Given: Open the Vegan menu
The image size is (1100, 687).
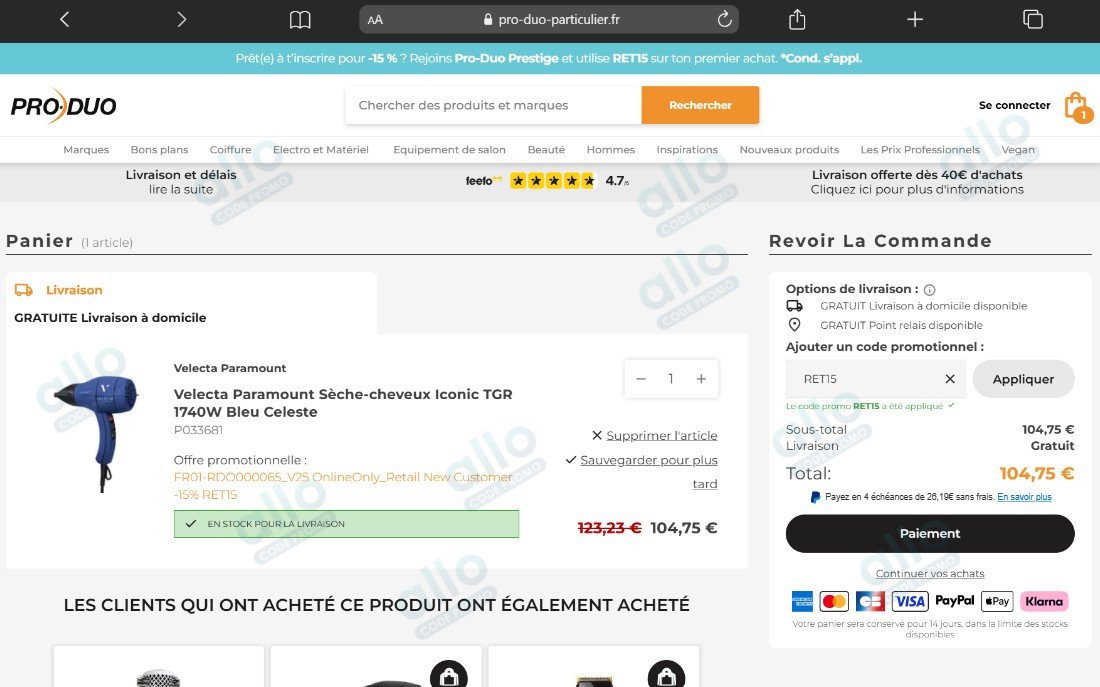Looking at the screenshot, I should (x=1018, y=149).
